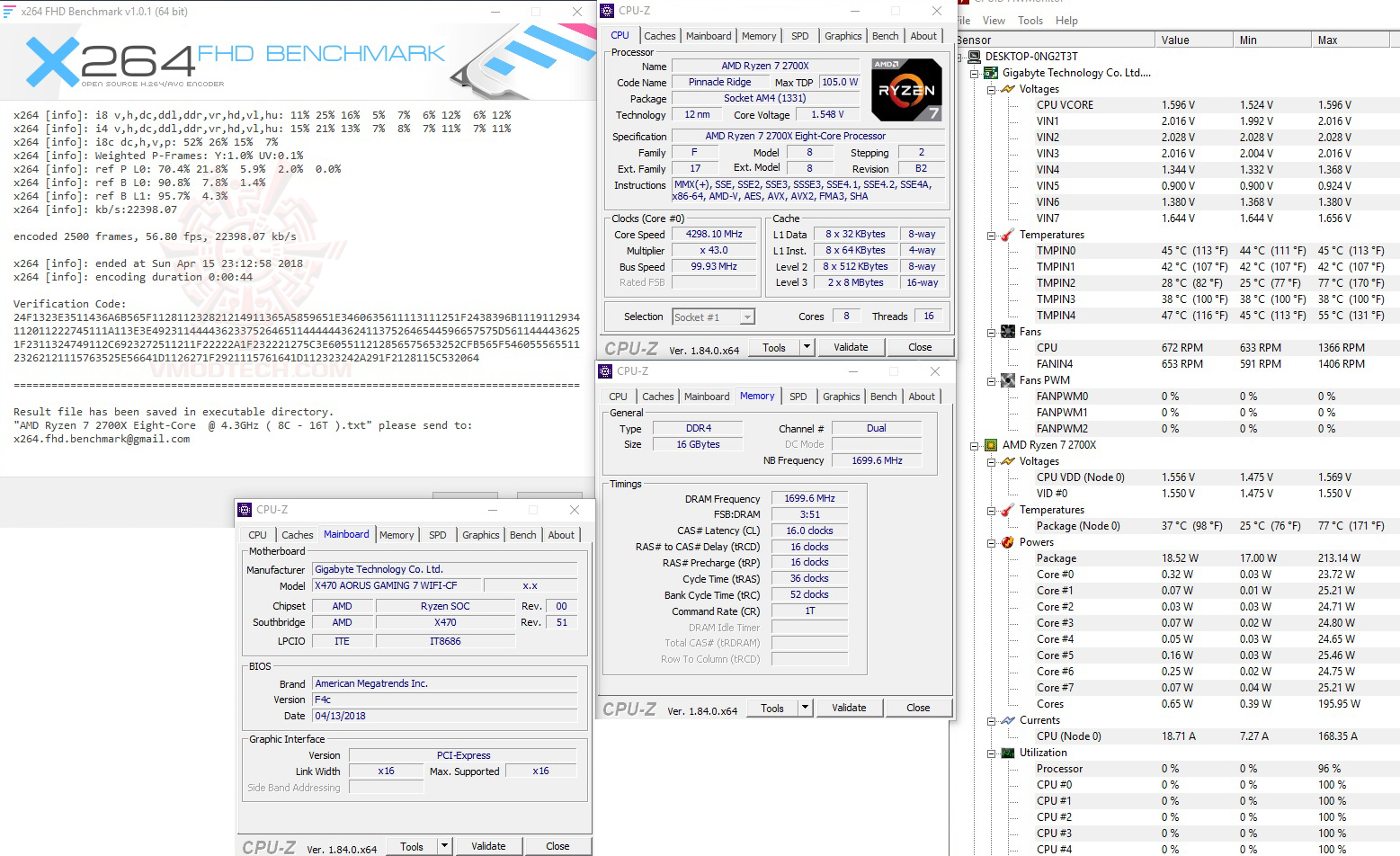Click Close button in the CPU-Z Mainboard window
This screenshot has width=1400, height=856.
557,846
